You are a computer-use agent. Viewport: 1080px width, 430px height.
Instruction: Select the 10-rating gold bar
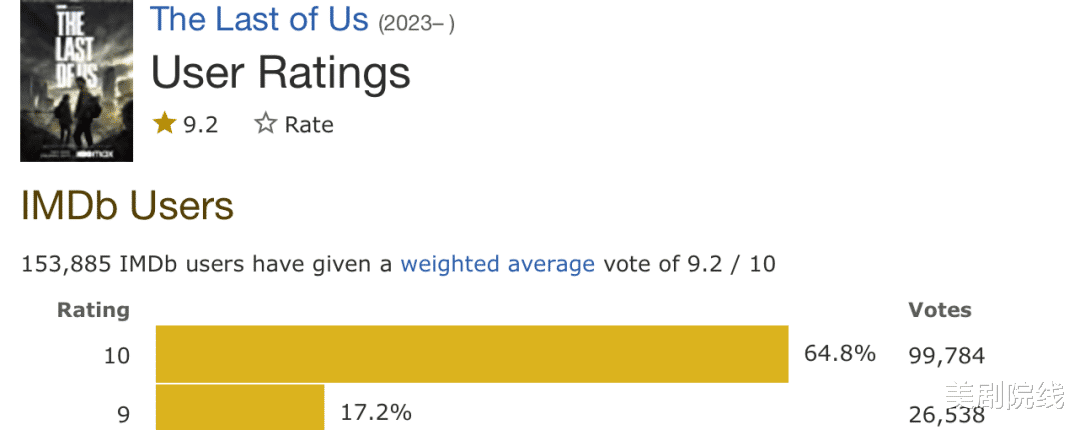tap(471, 354)
